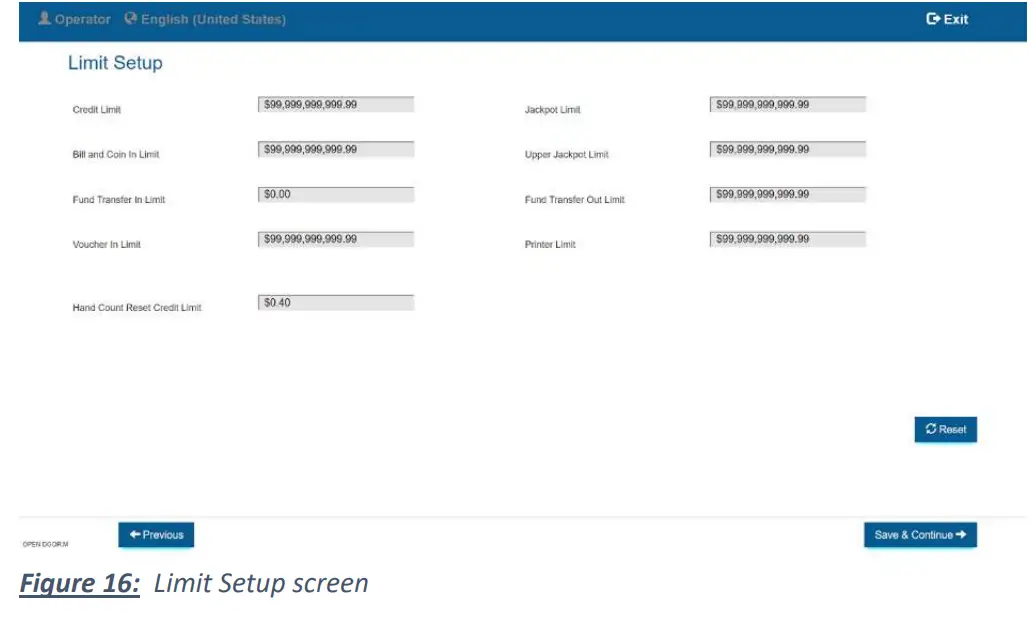The image size is (1034, 624).
Task: Click the Limit Setup page heading
Action: 115,63
